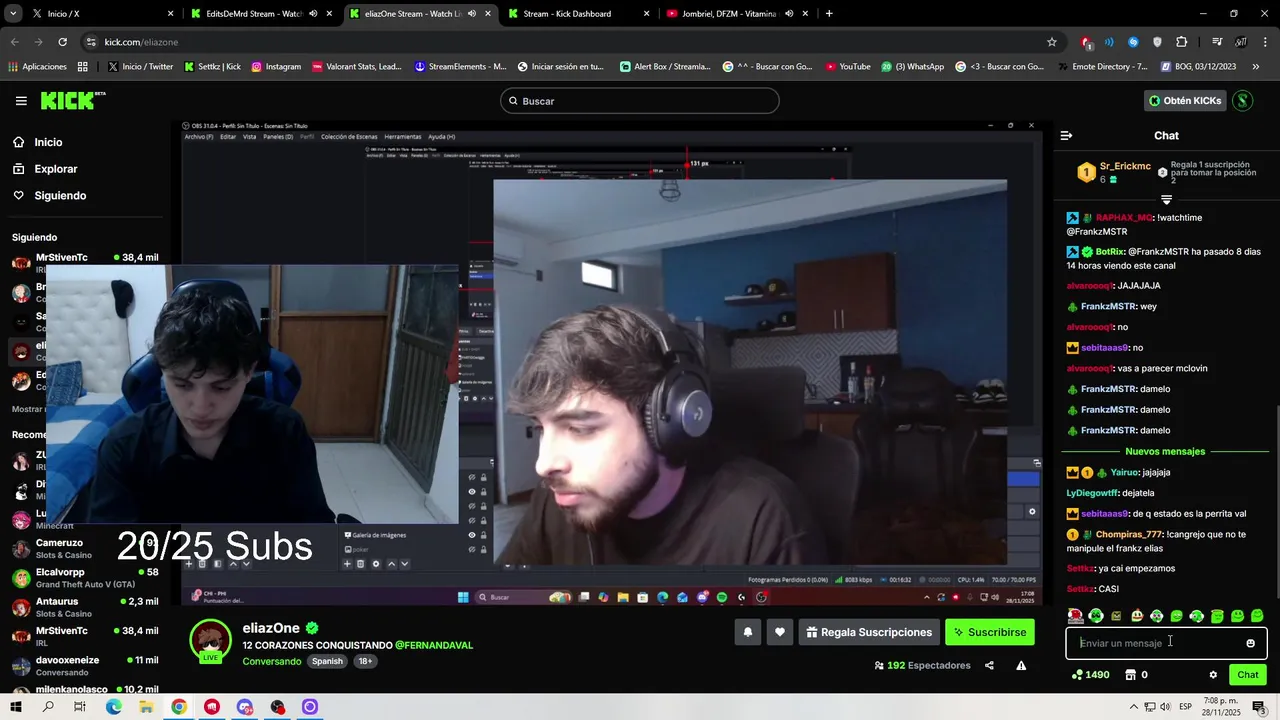Open the channel points 1490 balance
The image size is (1280, 720).
click(1090, 675)
